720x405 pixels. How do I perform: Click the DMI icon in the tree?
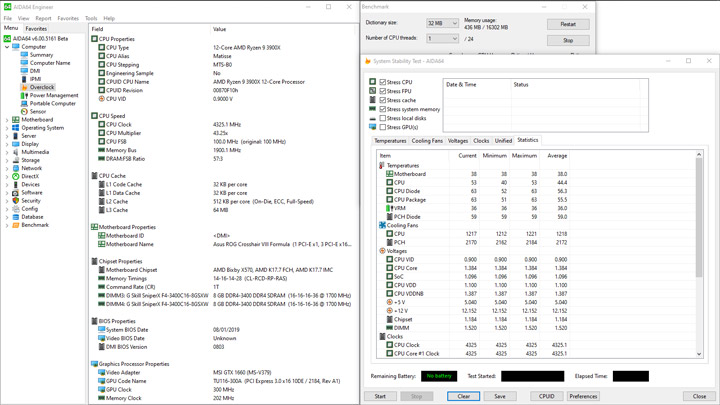coord(24,71)
